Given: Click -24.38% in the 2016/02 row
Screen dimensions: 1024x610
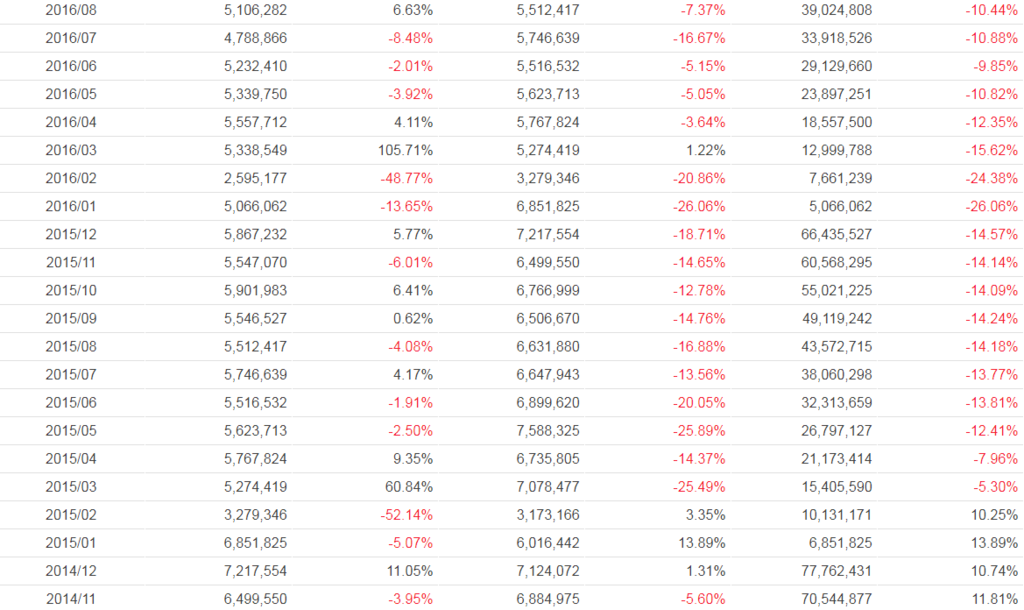Looking at the screenshot, I should [987, 178].
